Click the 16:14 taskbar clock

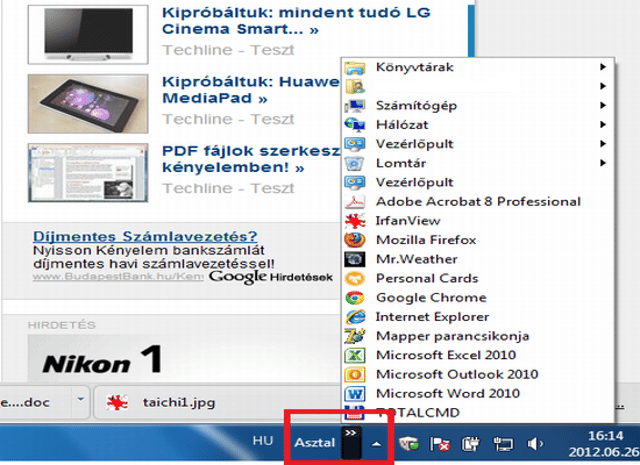[x=605, y=436]
